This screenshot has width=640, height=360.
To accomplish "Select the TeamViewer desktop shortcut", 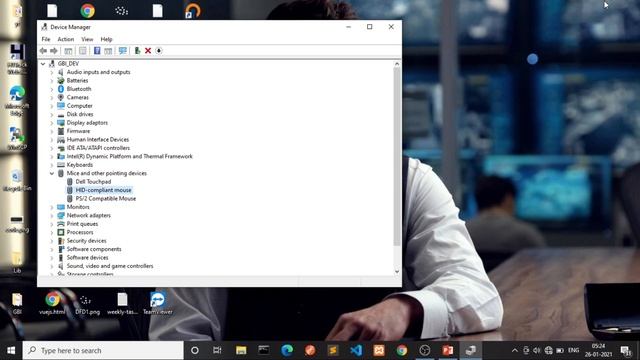I will 158,303.
